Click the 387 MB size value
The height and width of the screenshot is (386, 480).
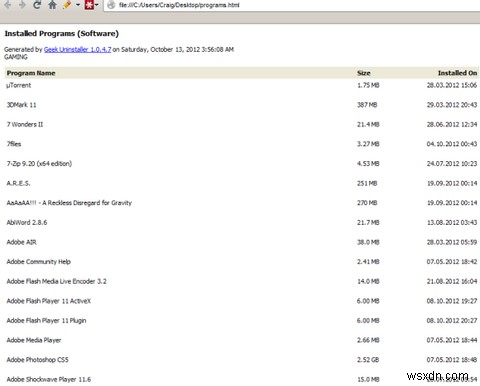tap(367, 105)
